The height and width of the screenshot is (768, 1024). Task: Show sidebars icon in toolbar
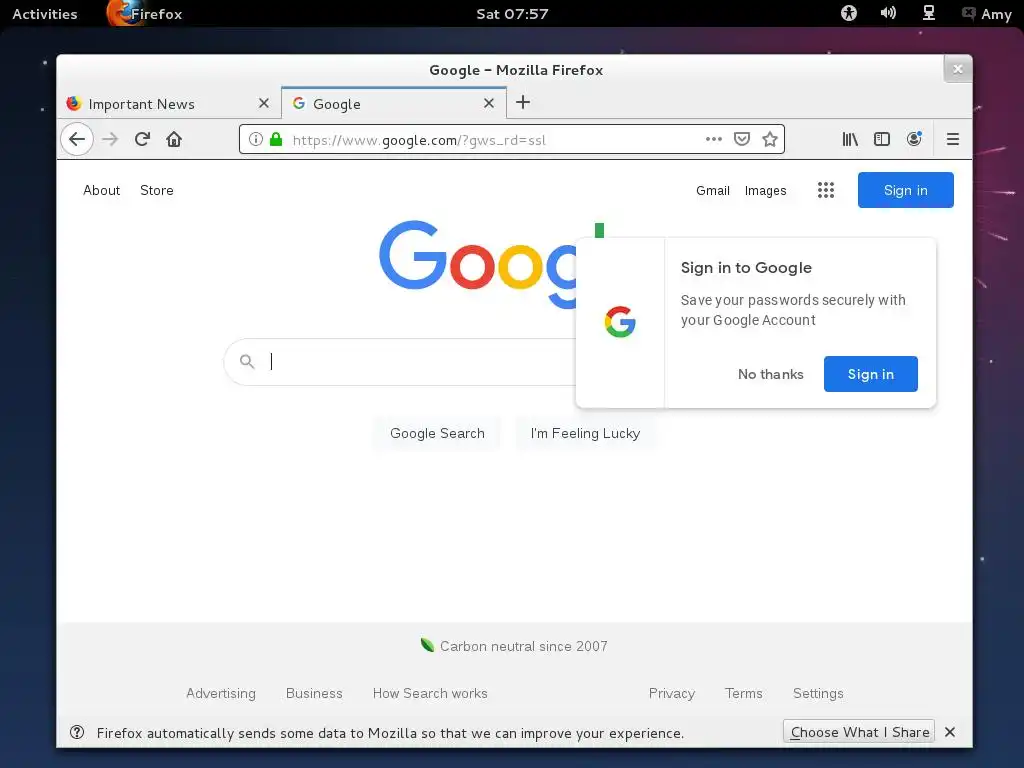click(x=882, y=139)
